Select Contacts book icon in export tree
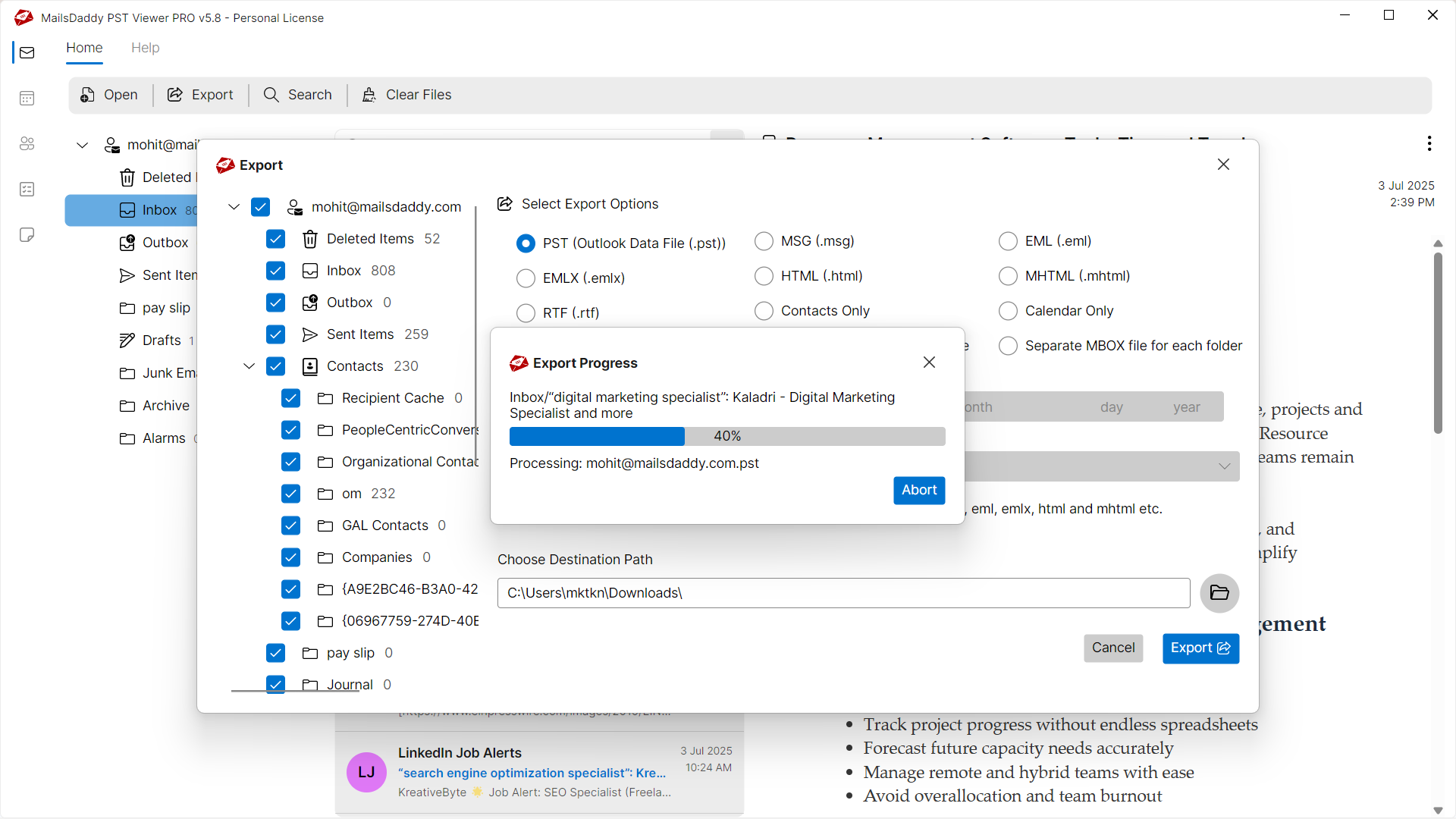 click(x=309, y=366)
